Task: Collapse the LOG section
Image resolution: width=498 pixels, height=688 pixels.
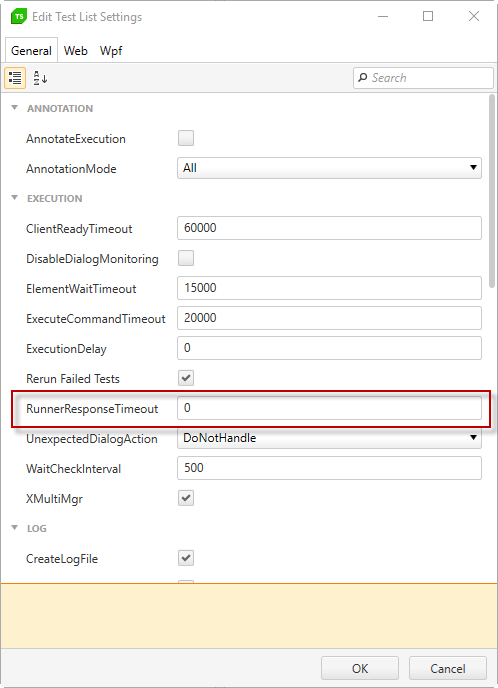Action: (14, 528)
